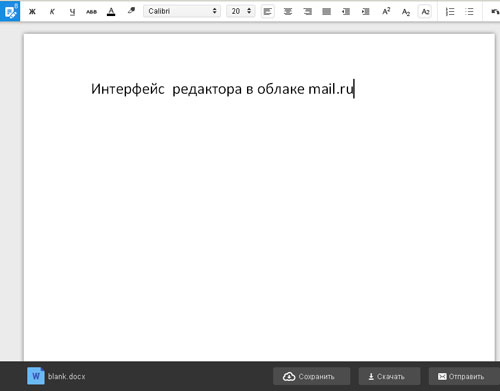Click the word редактора in the document
Screen dimensions: 500x391
(207, 90)
